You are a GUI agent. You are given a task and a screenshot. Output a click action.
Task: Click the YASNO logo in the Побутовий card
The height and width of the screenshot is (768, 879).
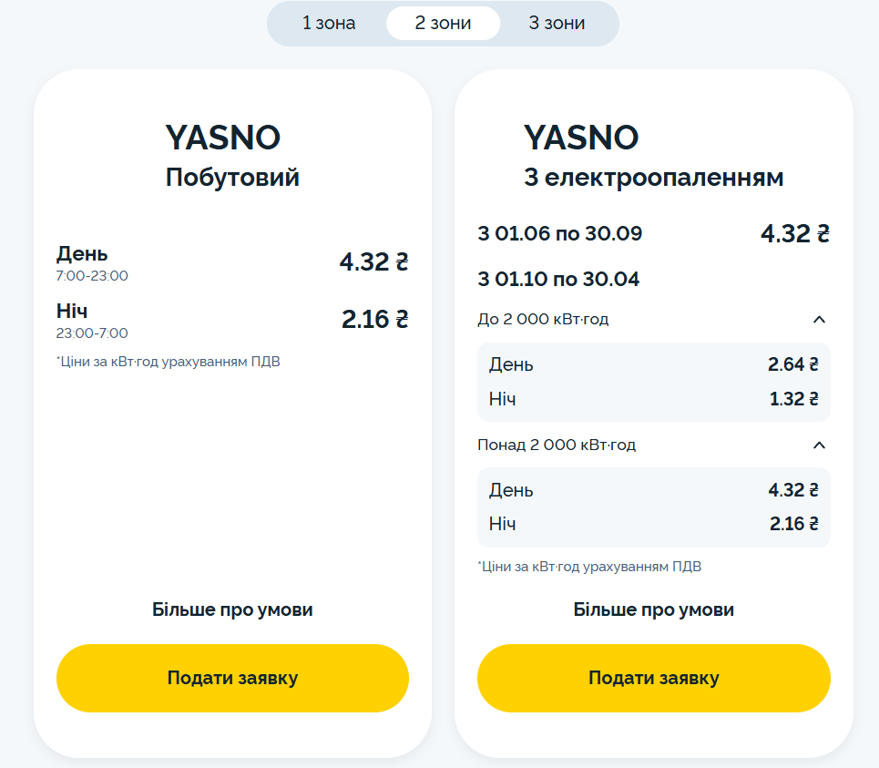point(222,137)
